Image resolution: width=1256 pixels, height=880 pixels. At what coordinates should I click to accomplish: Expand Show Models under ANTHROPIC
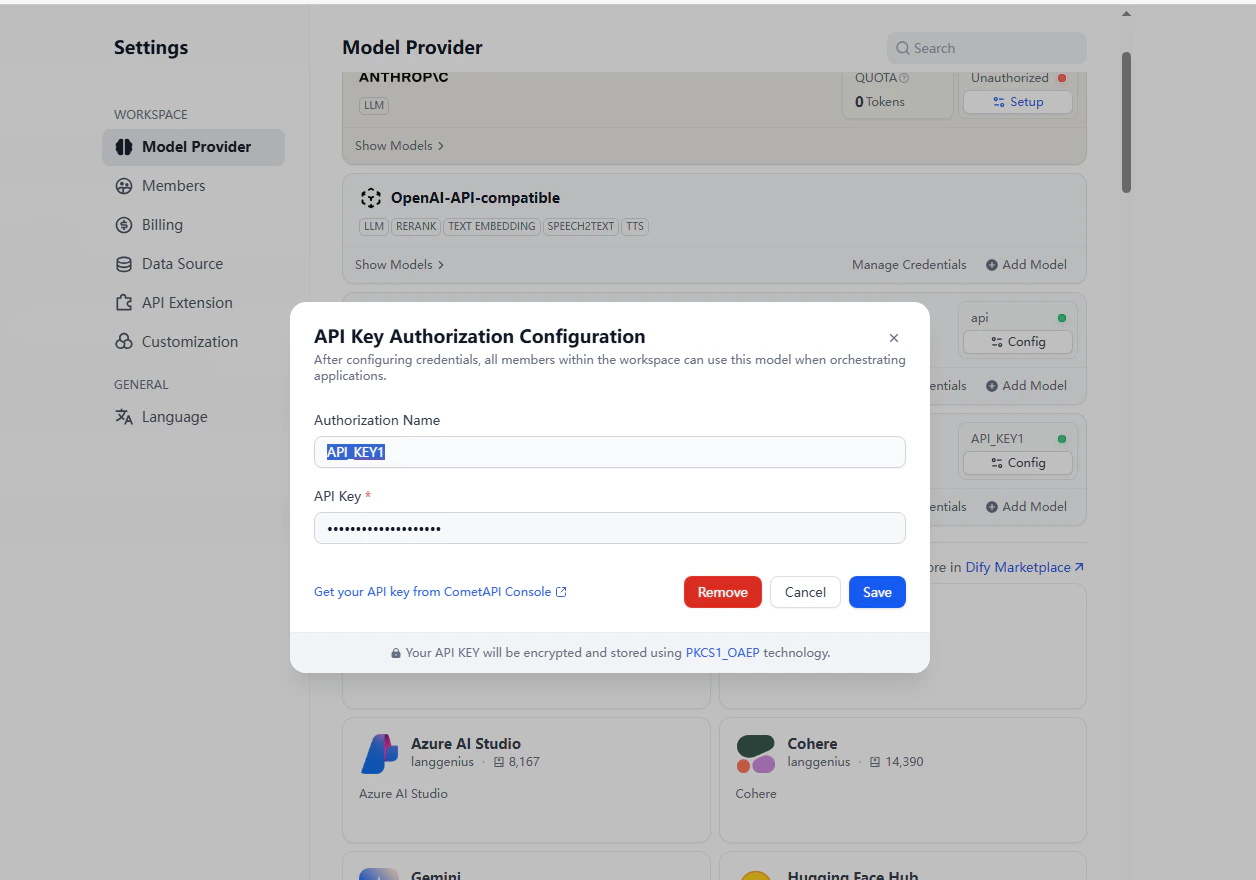[x=398, y=145]
